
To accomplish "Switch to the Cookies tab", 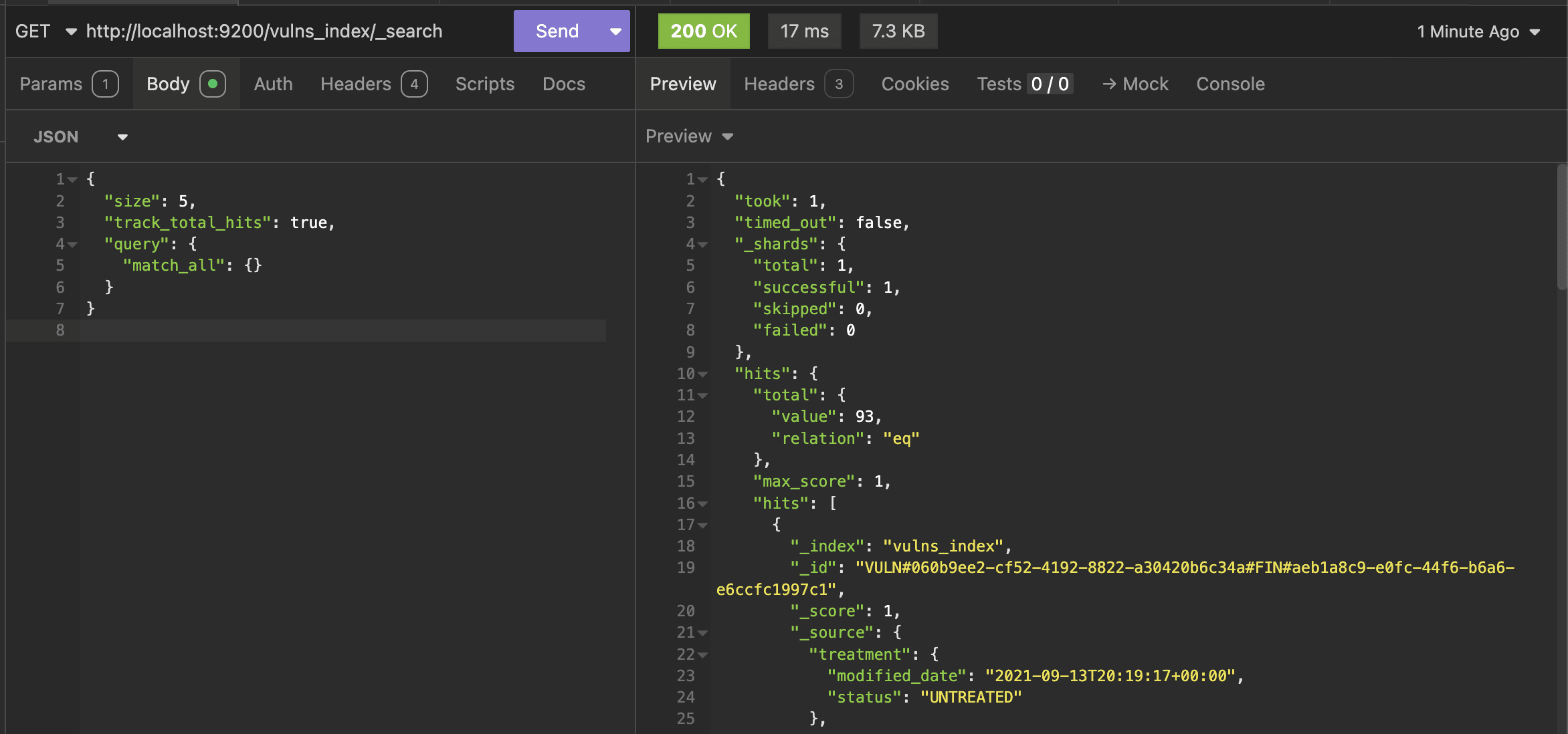I will click(914, 84).
